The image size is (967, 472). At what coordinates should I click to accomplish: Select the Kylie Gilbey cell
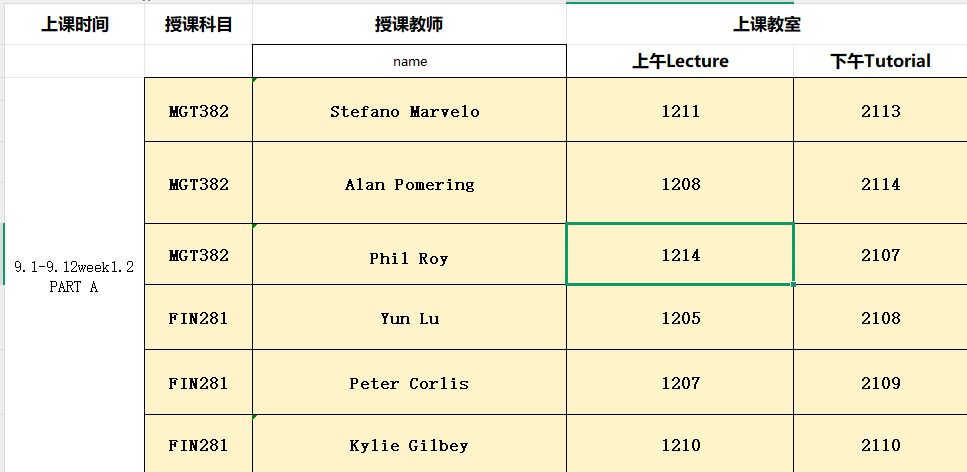coord(409,445)
